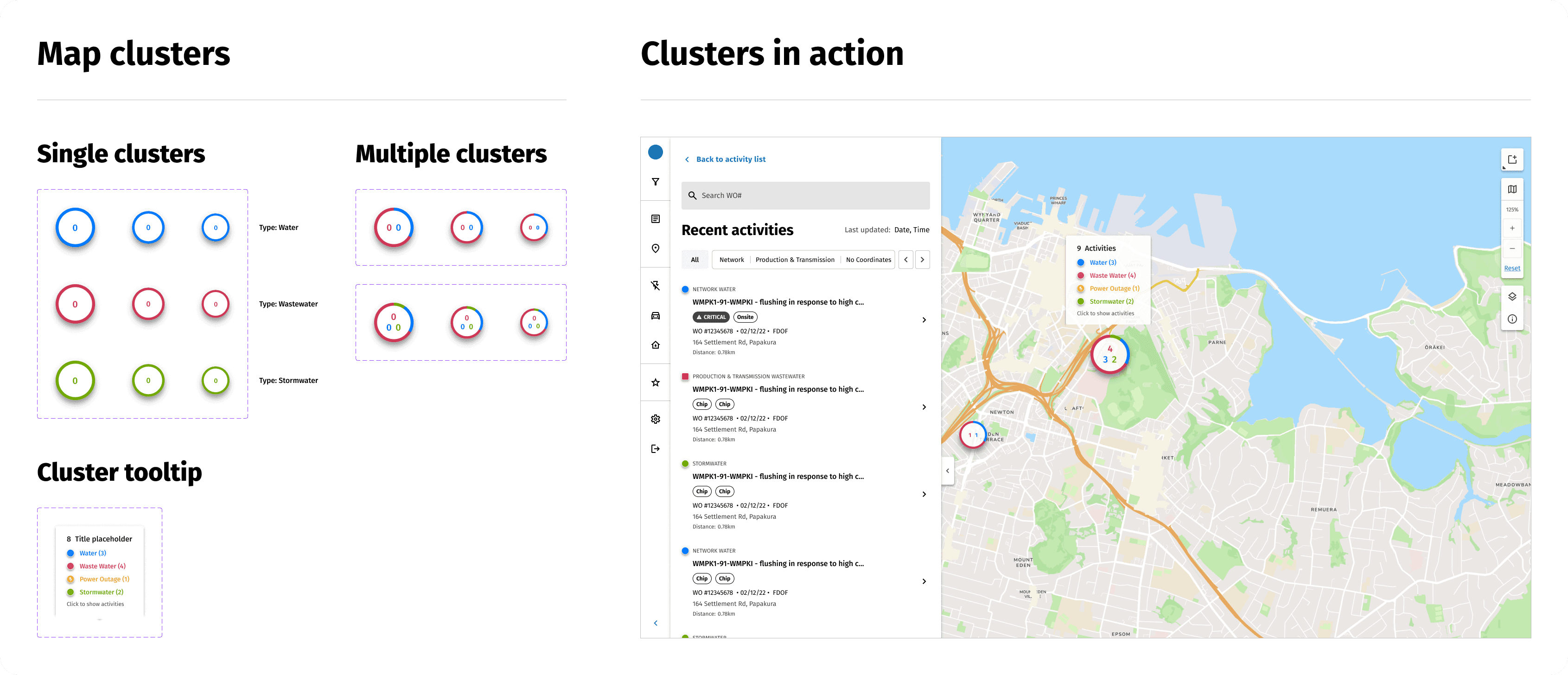
Task: Click 'Click to show activities' in map tooltip
Action: click(1105, 313)
